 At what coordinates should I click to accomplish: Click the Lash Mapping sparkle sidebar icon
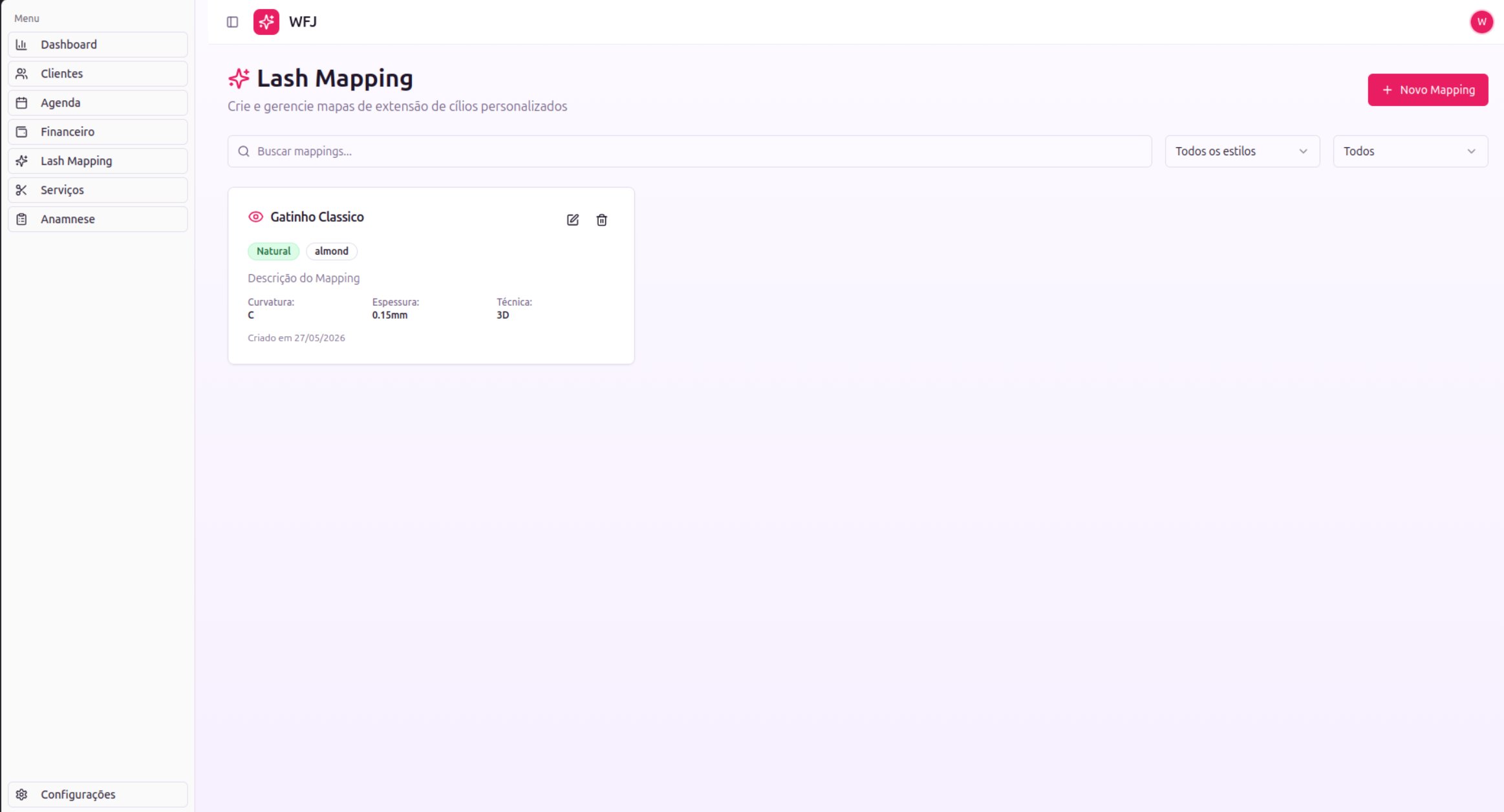(21, 161)
